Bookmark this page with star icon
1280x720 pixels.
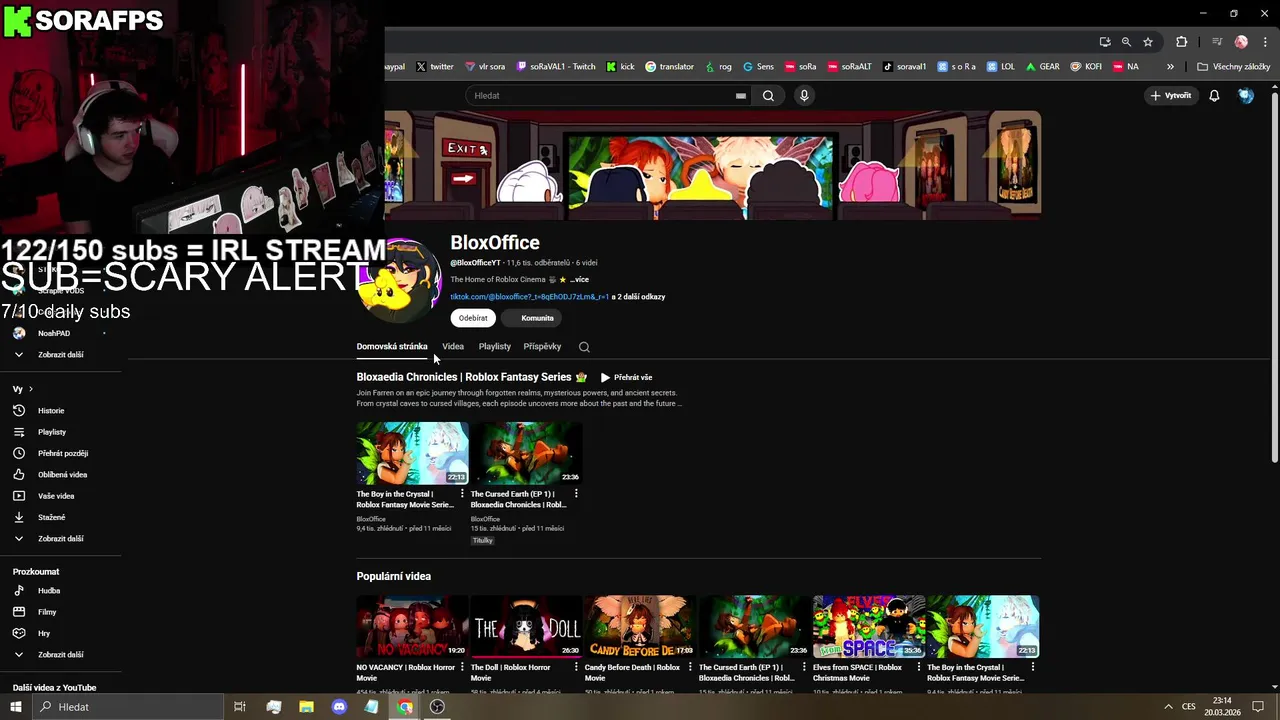[1148, 42]
